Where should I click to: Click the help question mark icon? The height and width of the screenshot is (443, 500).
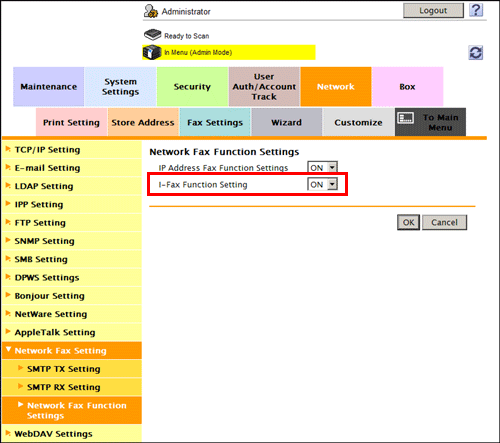(x=476, y=10)
